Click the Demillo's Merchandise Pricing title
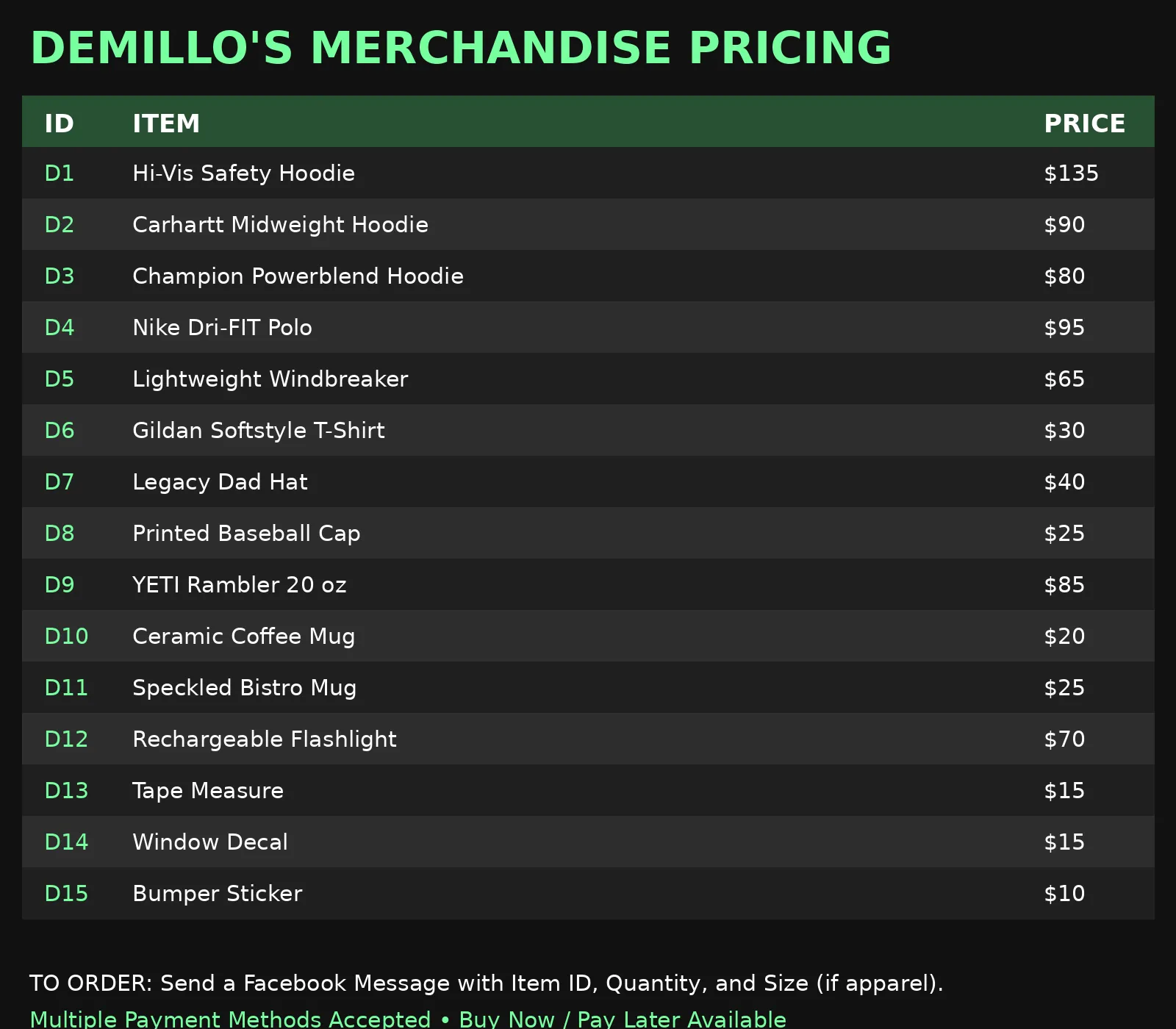The image size is (1176, 1029). pos(461,48)
